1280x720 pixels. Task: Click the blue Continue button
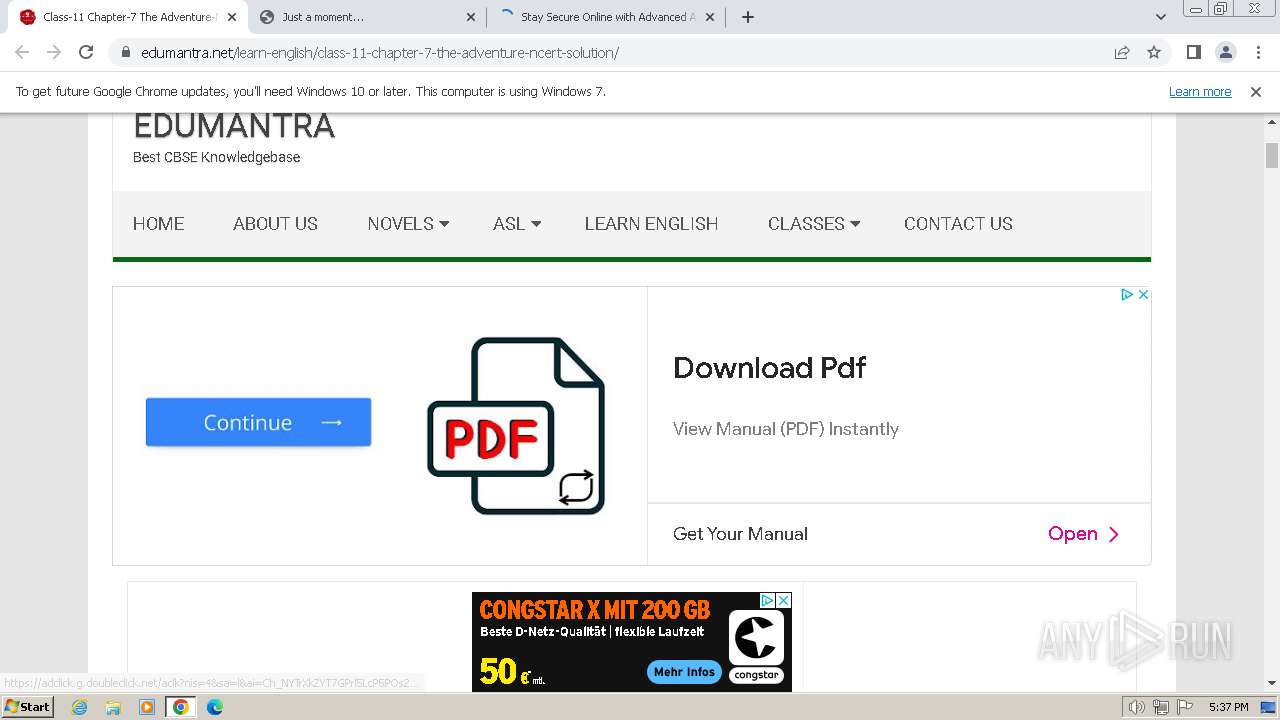pos(258,422)
